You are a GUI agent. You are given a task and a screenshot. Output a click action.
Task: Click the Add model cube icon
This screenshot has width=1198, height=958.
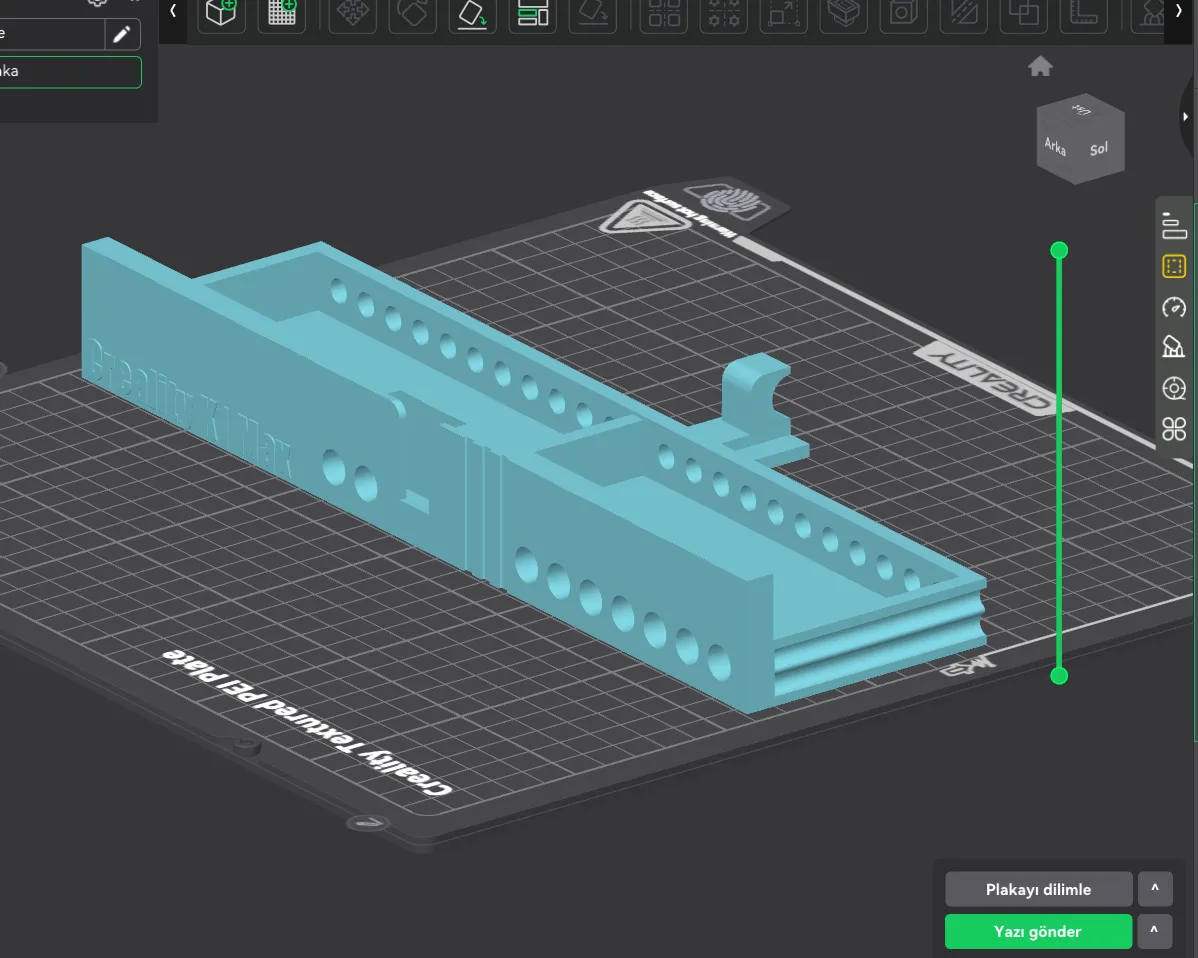222,12
